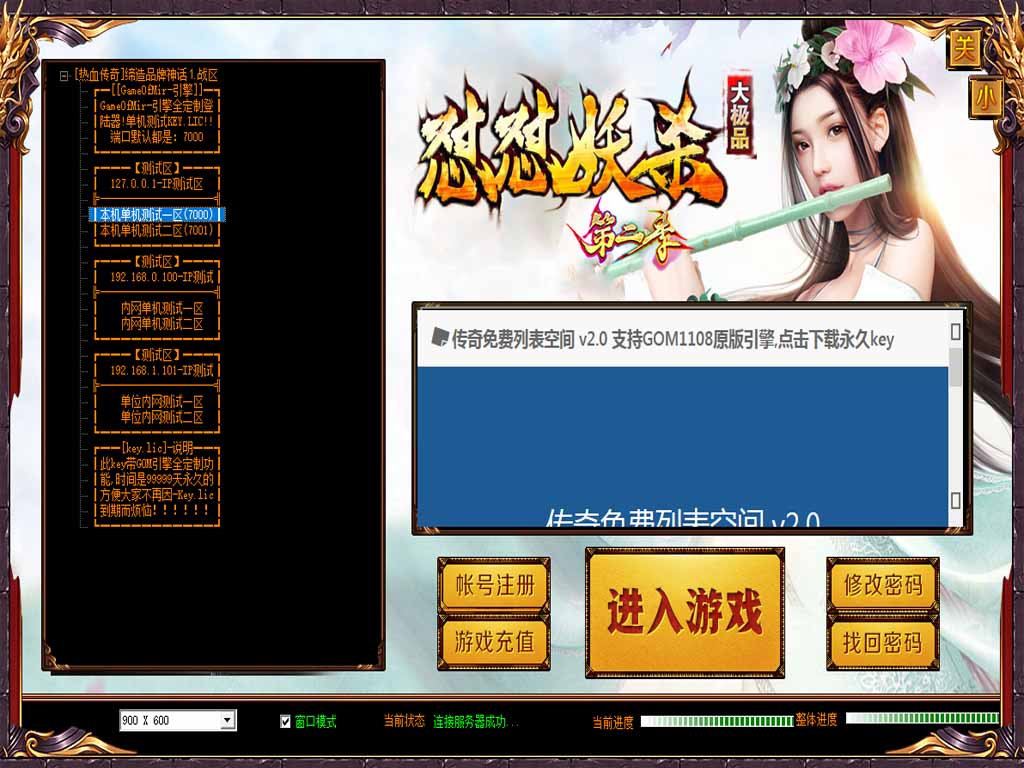Toggle the 窗口模式 windowed mode checkbox
The height and width of the screenshot is (768, 1024).
click(x=285, y=722)
